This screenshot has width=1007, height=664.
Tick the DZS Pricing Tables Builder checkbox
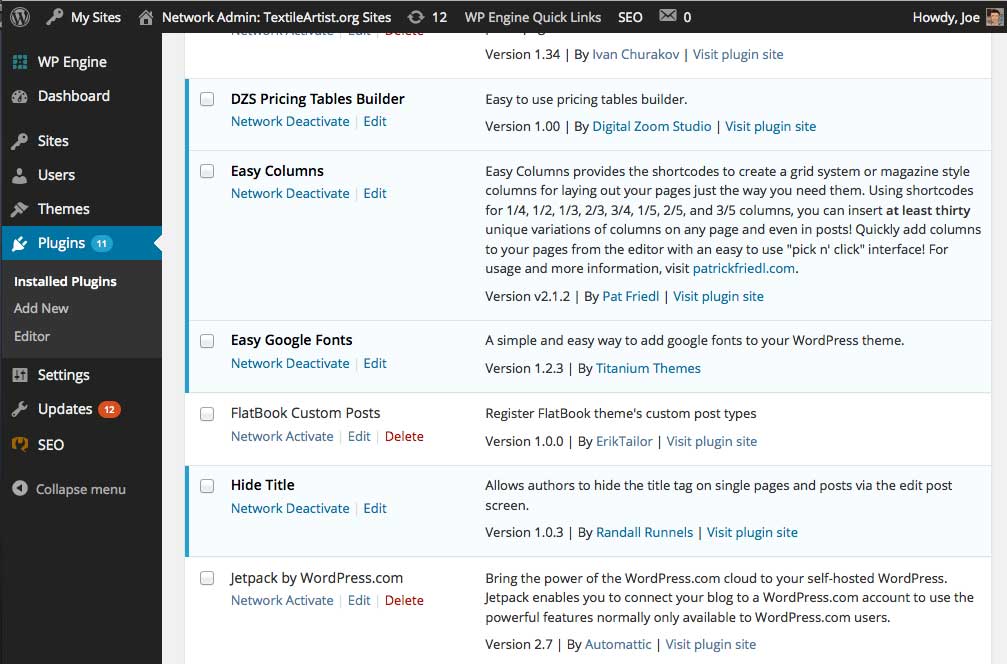(x=207, y=99)
